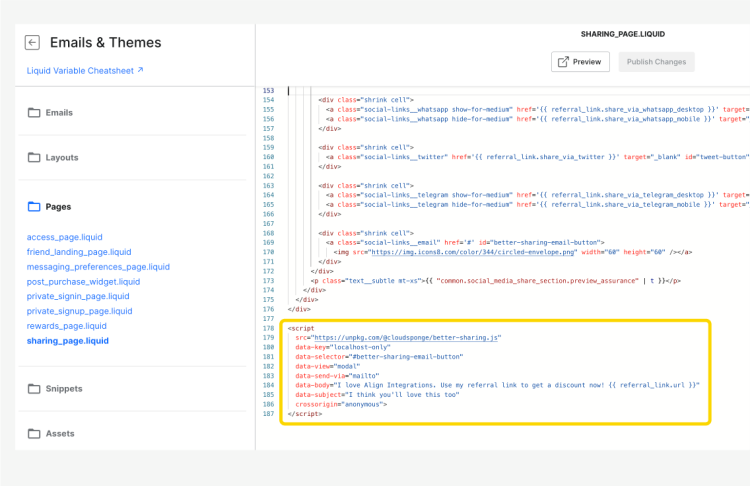Expand the Emails folder label
The width and height of the screenshot is (750, 486).
[59, 112]
